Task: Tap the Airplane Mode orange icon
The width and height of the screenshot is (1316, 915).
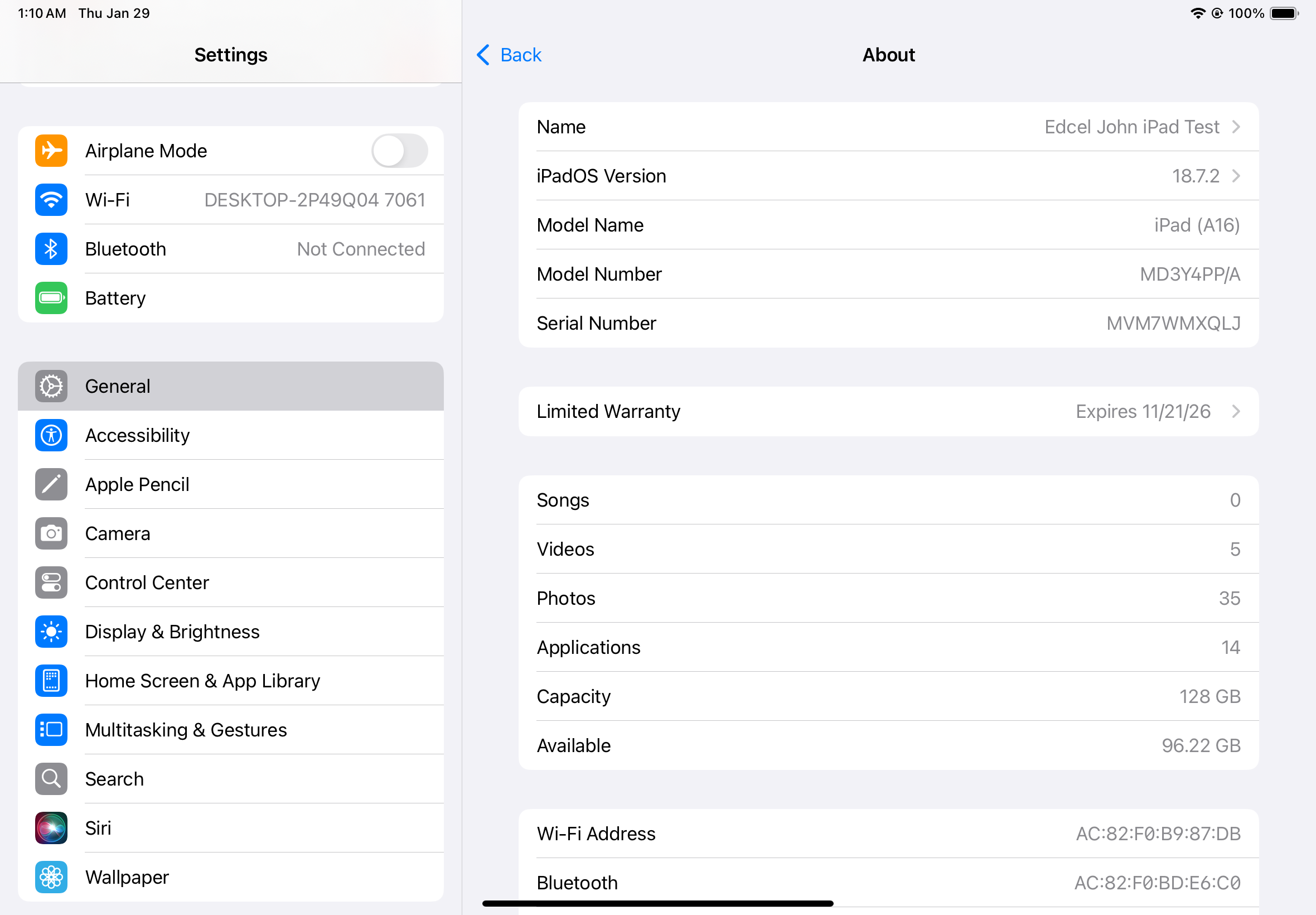Action: (51, 151)
